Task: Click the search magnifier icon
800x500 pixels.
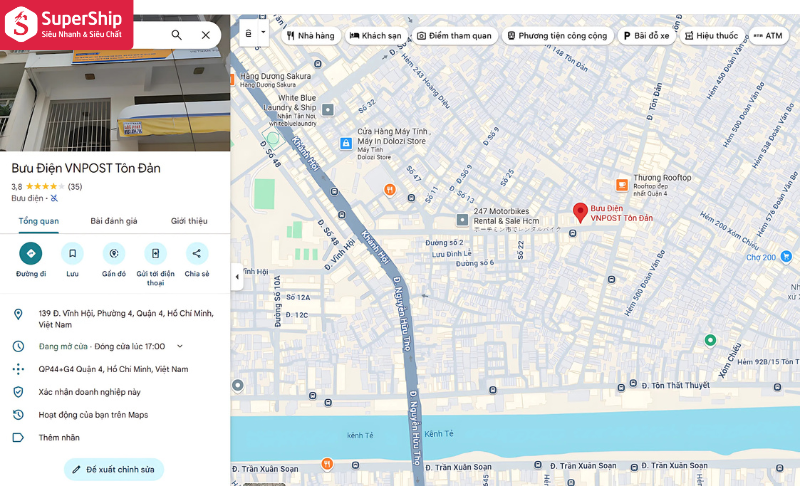Action: [177, 35]
